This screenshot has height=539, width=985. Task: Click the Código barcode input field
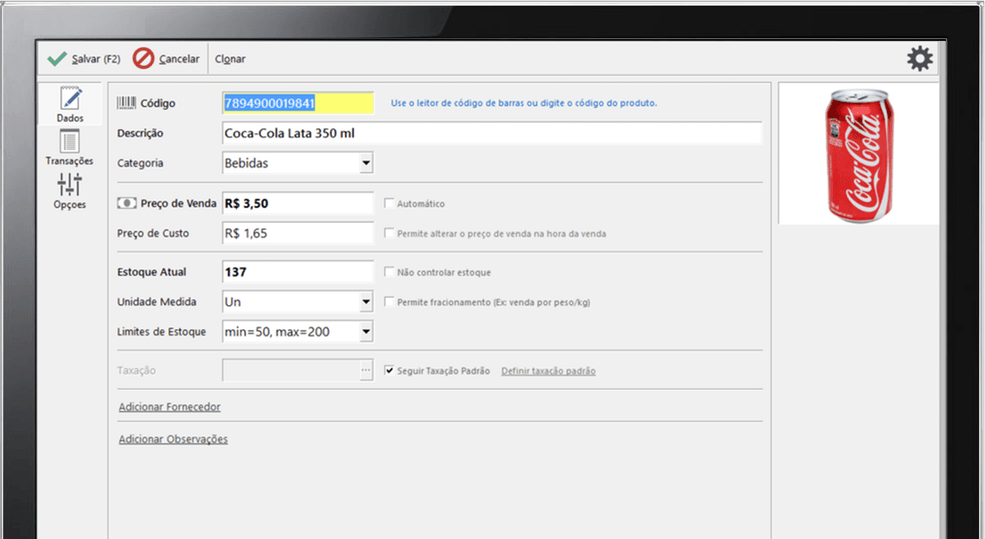coord(298,103)
